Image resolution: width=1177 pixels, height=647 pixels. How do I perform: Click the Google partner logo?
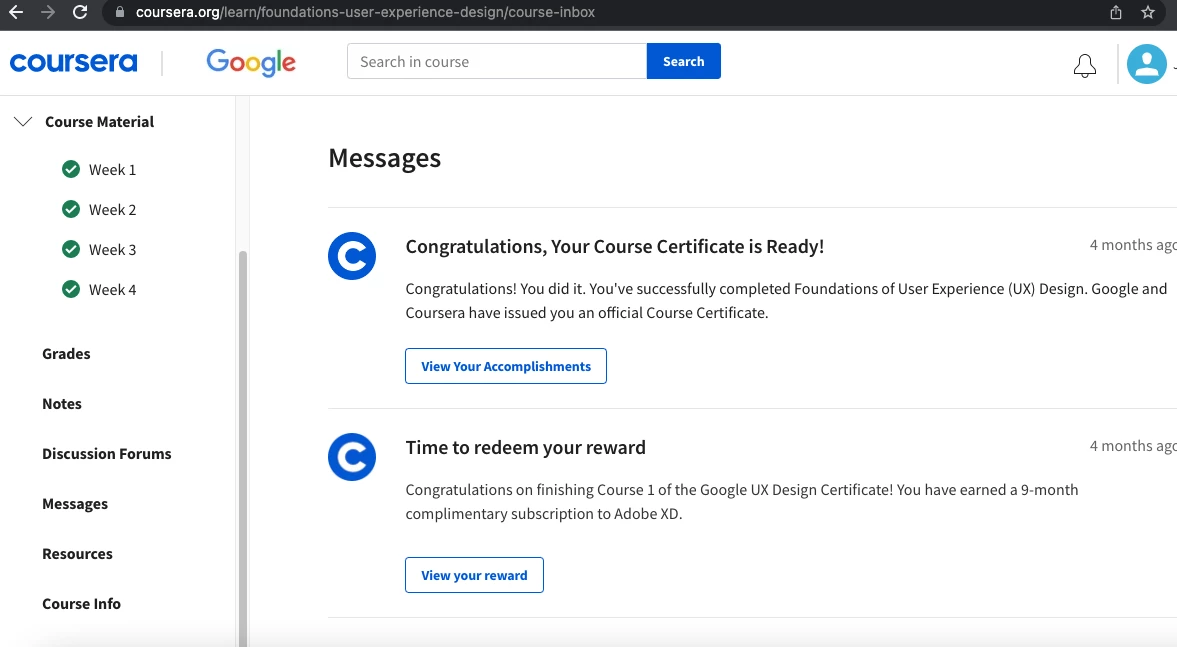[x=251, y=62]
